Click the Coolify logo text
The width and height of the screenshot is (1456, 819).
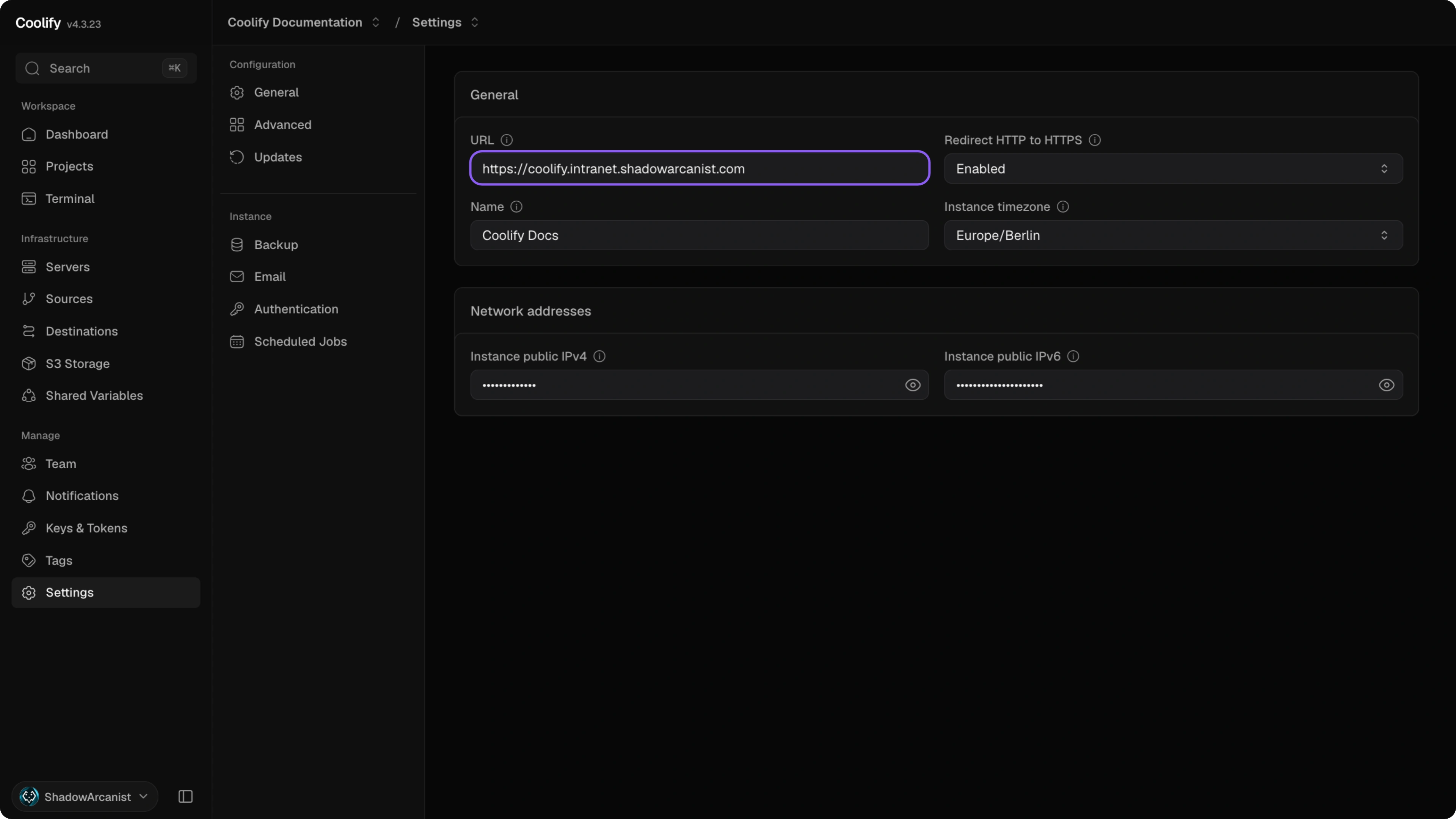point(38,23)
